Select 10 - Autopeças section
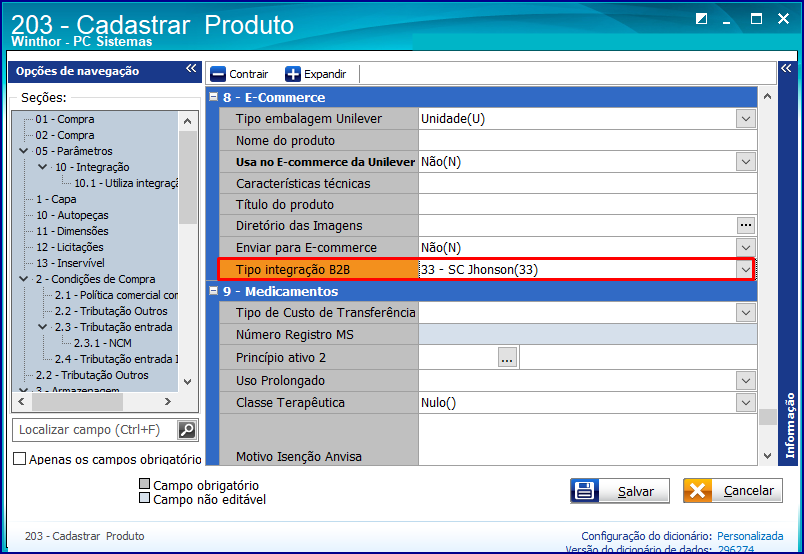Screen dimensions: 804x554 72,215
